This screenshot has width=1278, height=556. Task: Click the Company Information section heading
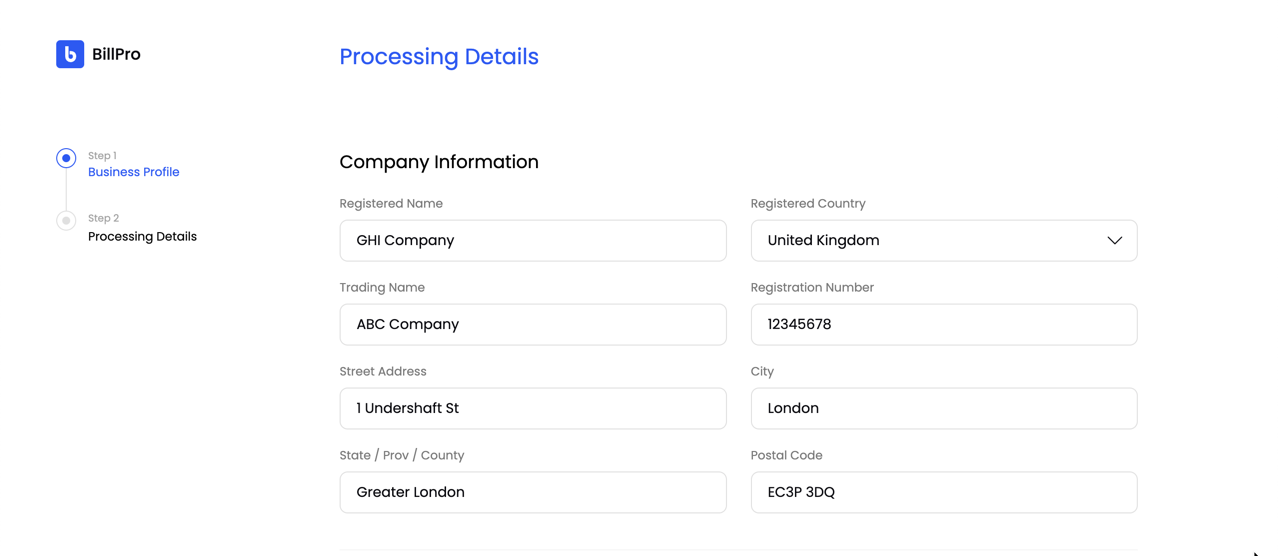[x=438, y=162]
